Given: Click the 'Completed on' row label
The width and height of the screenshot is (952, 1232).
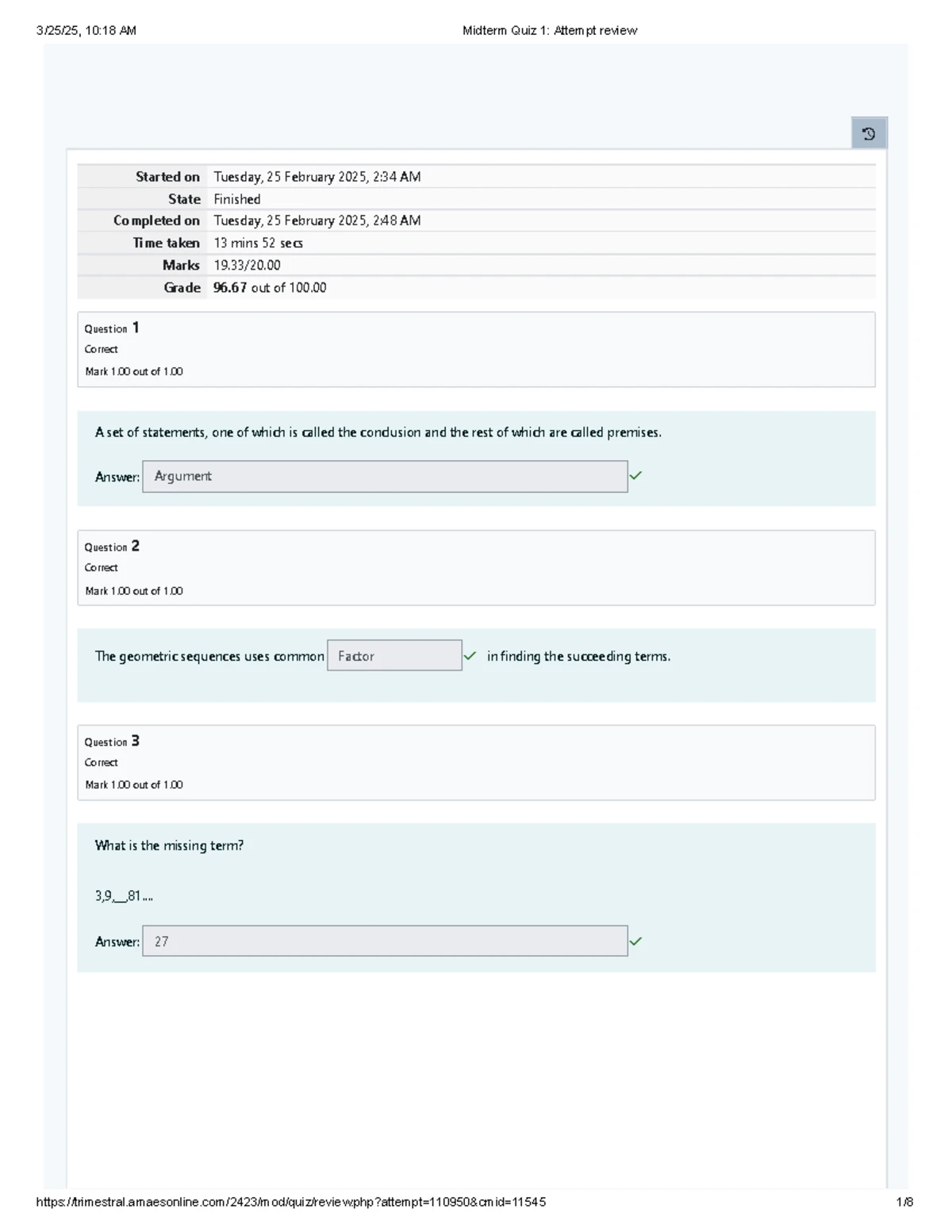Looking at the screenshot, I should point(156,221).
